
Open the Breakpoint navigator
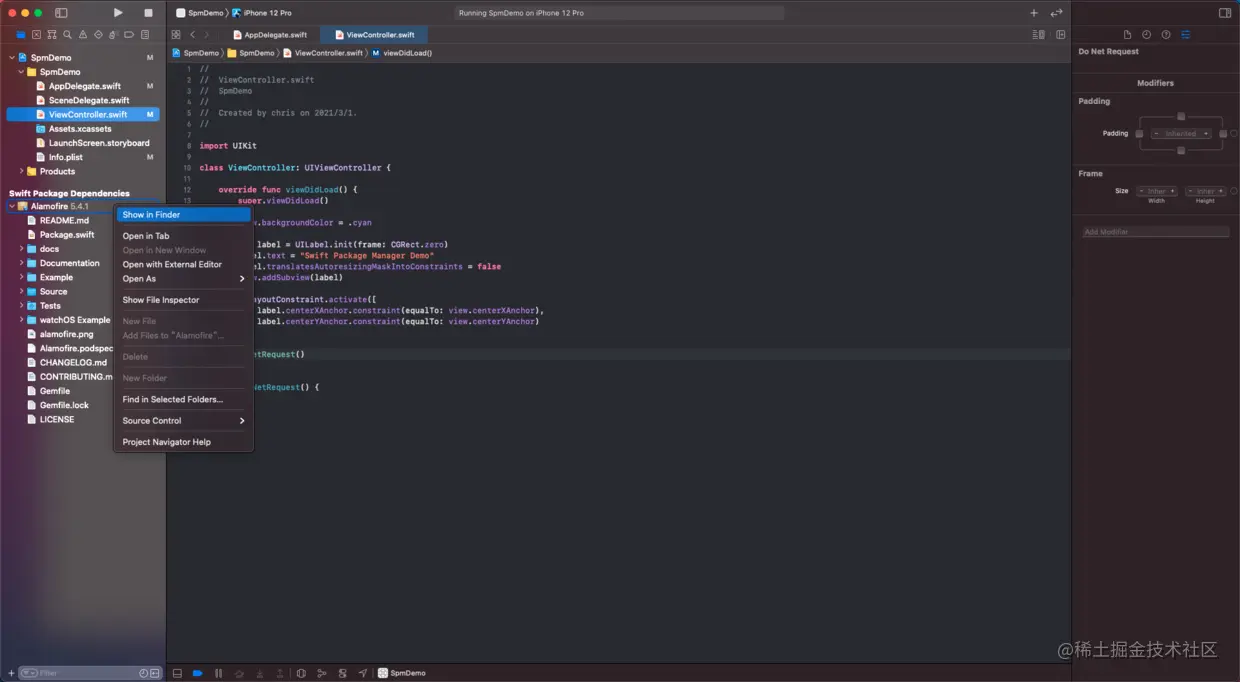pos(129,35)
